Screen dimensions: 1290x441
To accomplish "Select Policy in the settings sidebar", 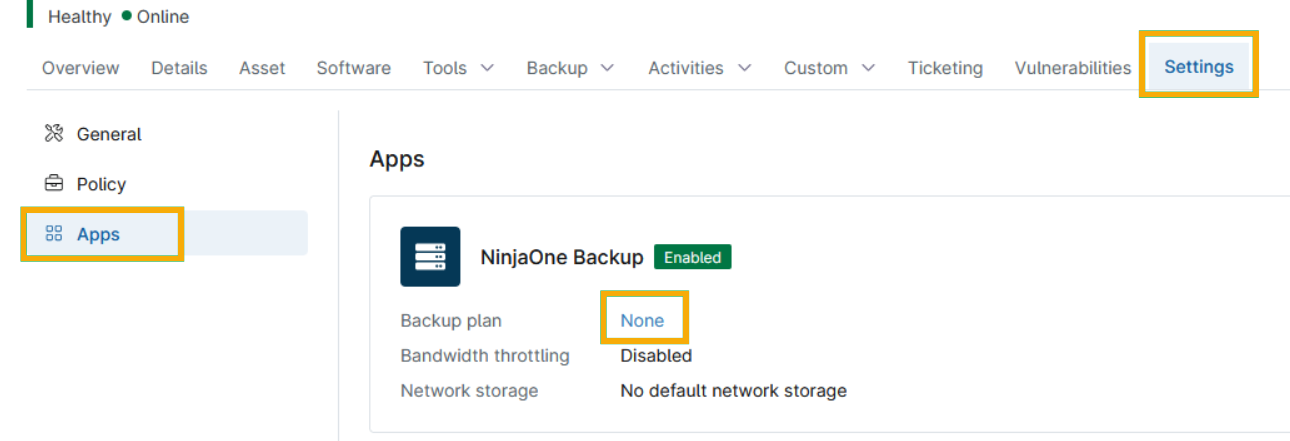I will [101, 184].
